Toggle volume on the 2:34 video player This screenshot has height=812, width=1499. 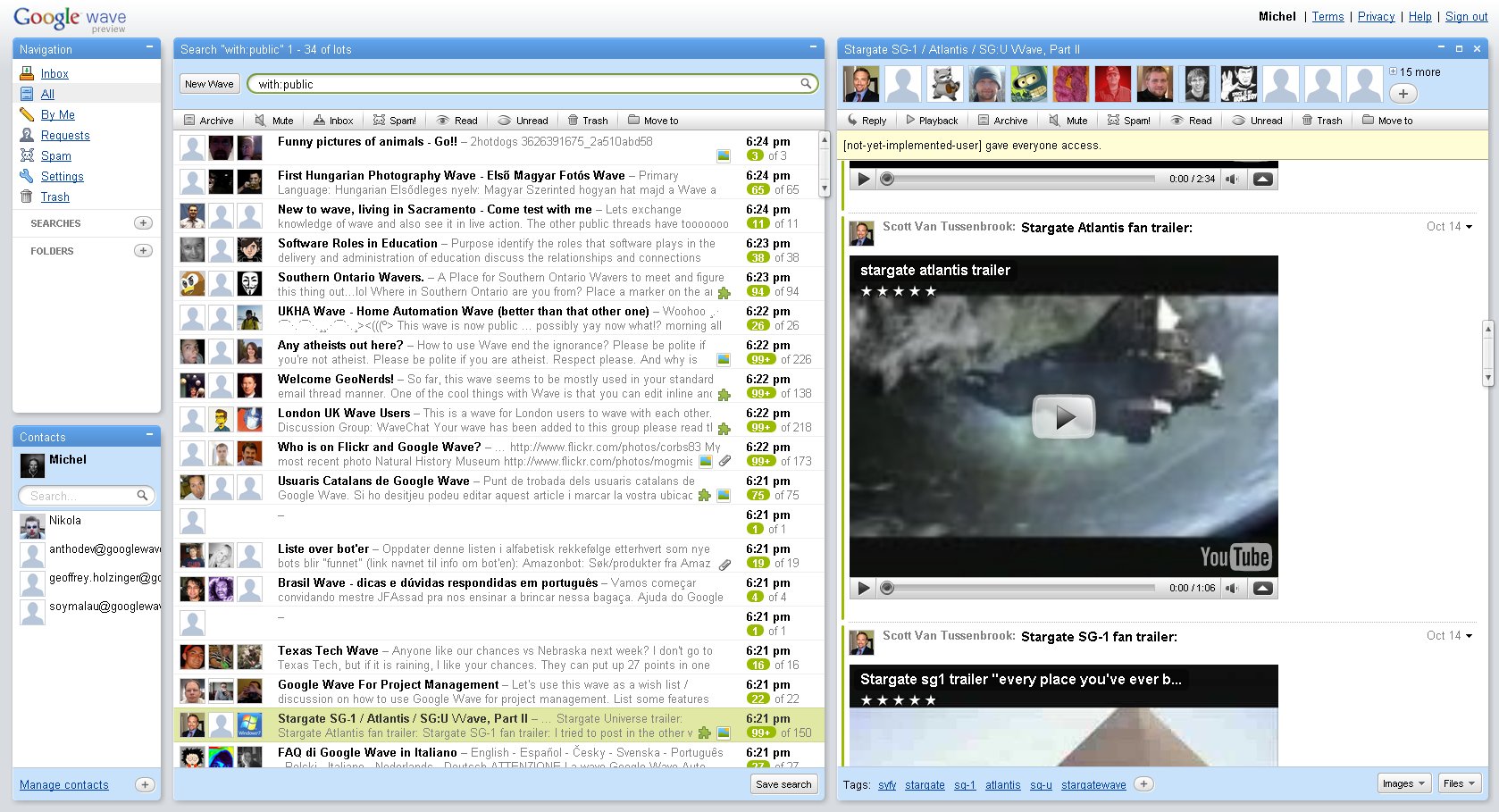click(1232, 179)
